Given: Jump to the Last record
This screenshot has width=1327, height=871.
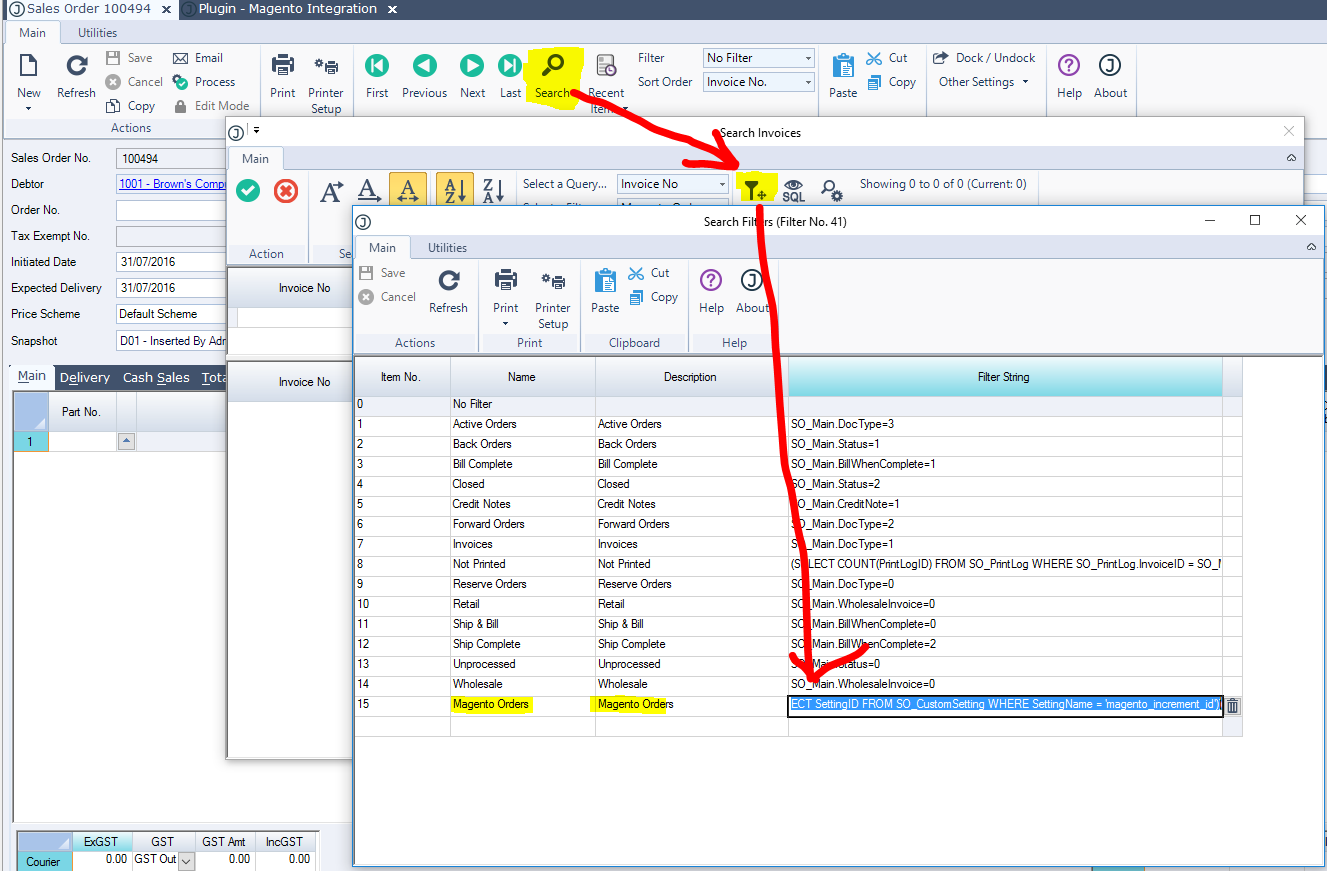Looking at the screenshot, I should [x=510, y=67].
